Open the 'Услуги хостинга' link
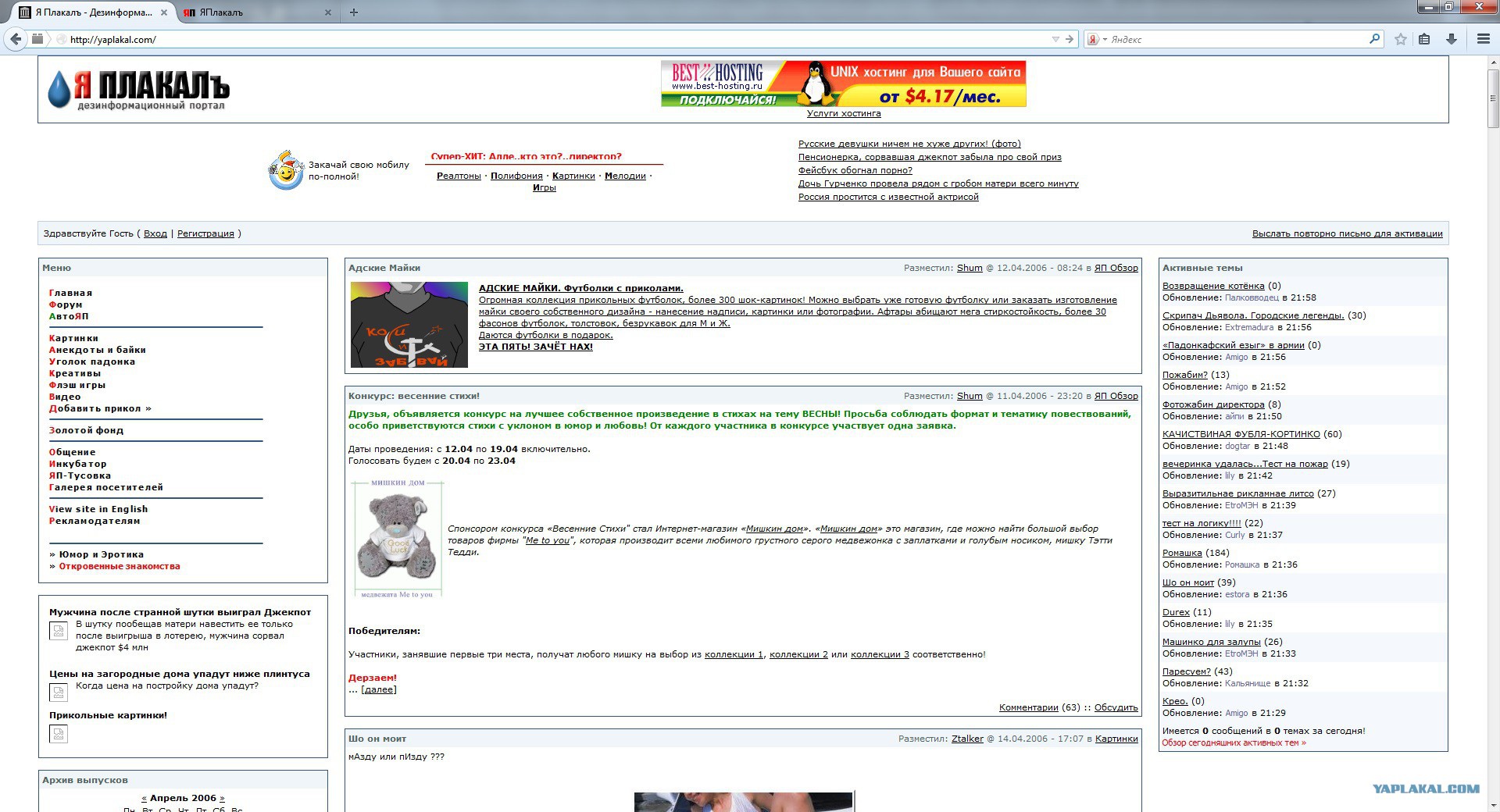1500x812 pixels. click(844, 113)
